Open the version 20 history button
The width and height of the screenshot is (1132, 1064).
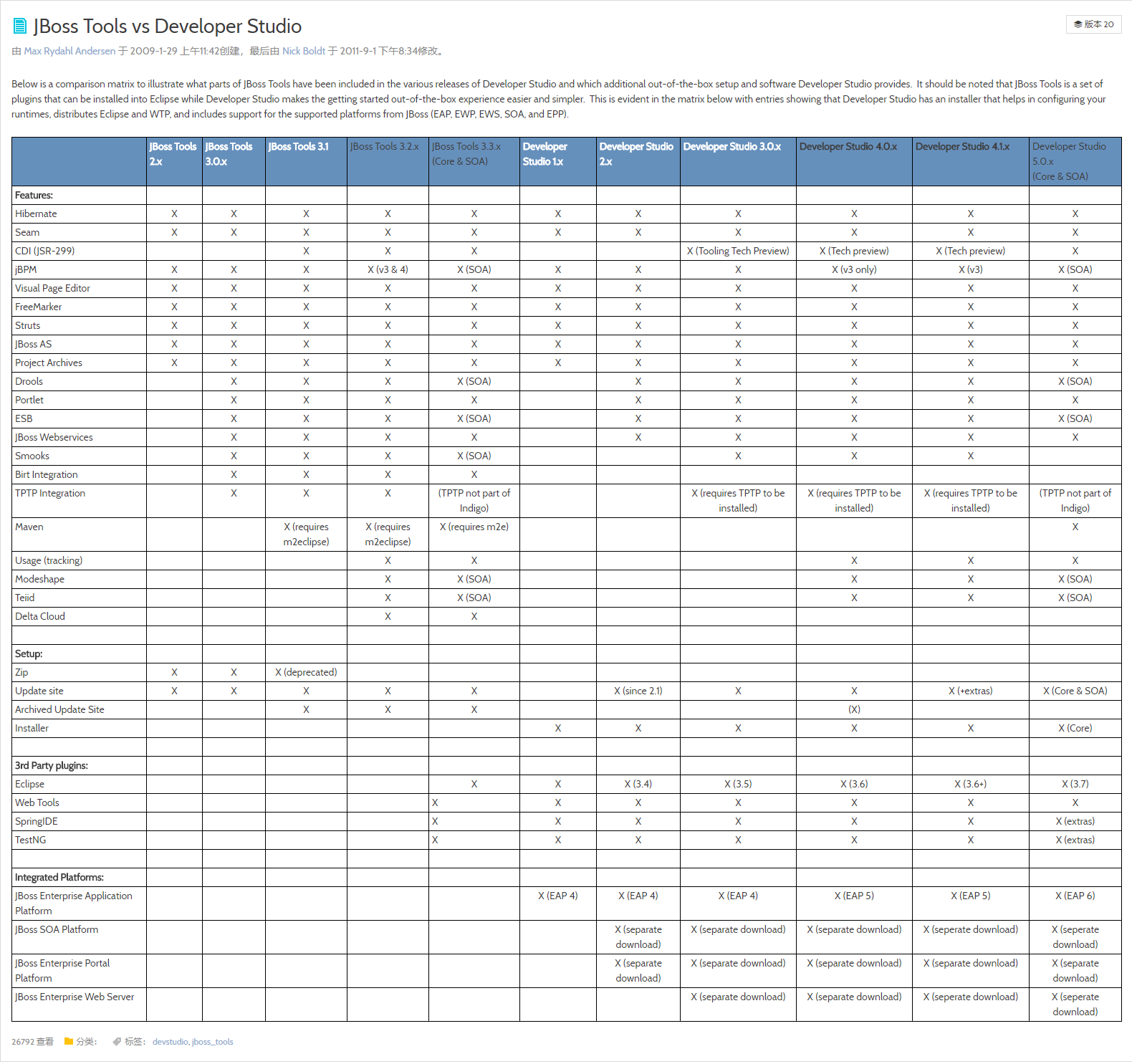coord(1093,24)
